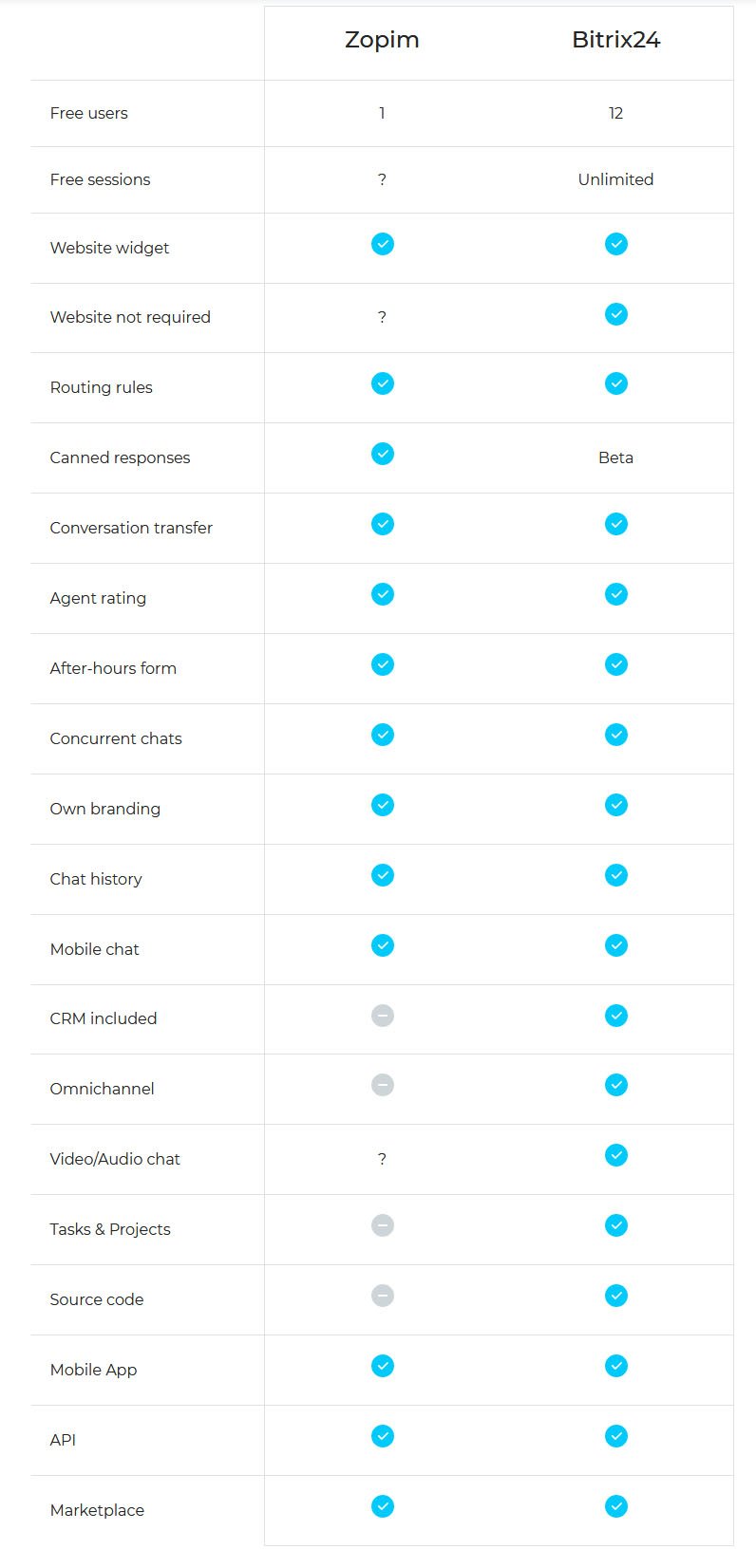756x1568 pixels.
Task: Click Bitrix24's Video/Audio chat checkmark
Action: tap(615, 1155)
